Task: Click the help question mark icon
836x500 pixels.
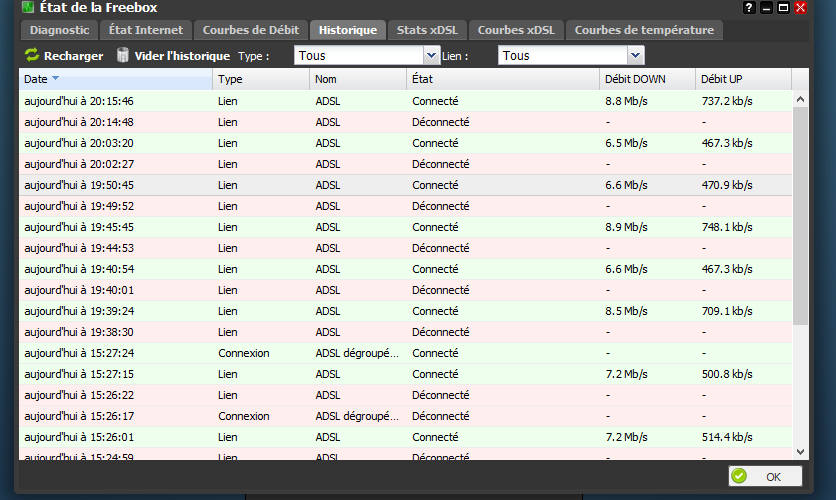Action: point(749,7)
